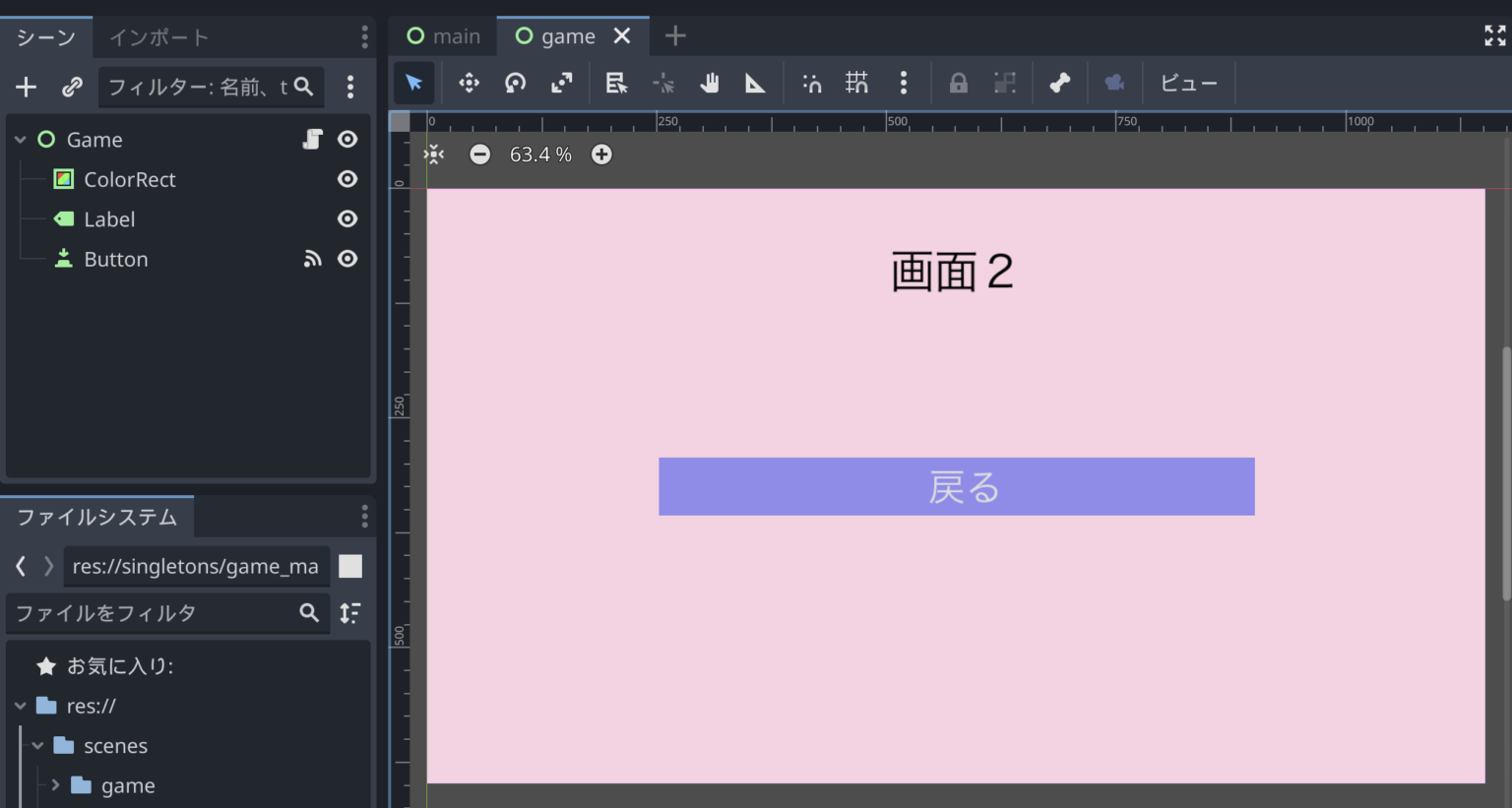
Task: Collapse the scenes folder in FileSystem
Action: [37, 745]
